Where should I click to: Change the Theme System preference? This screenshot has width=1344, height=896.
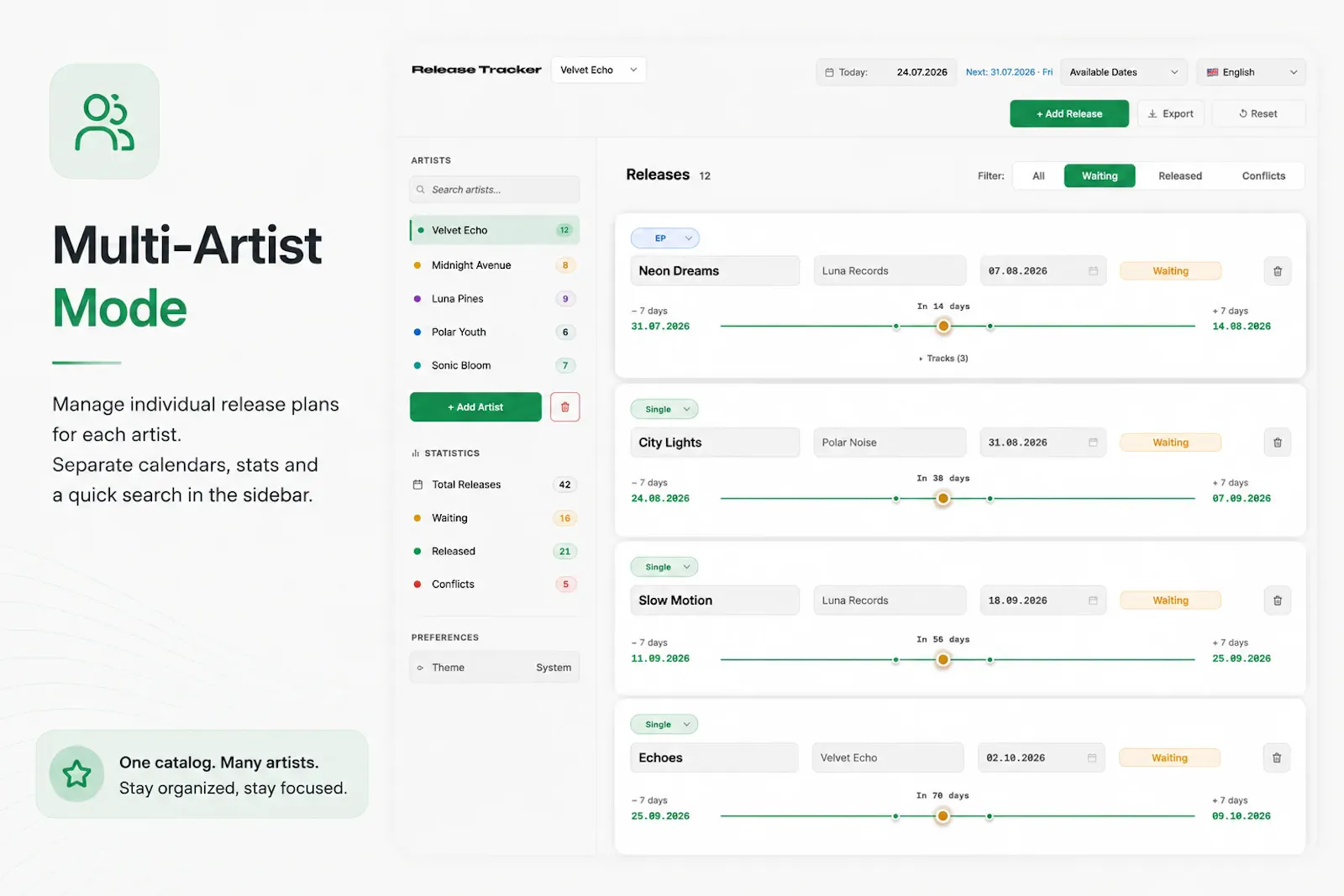tap(495, 668)
